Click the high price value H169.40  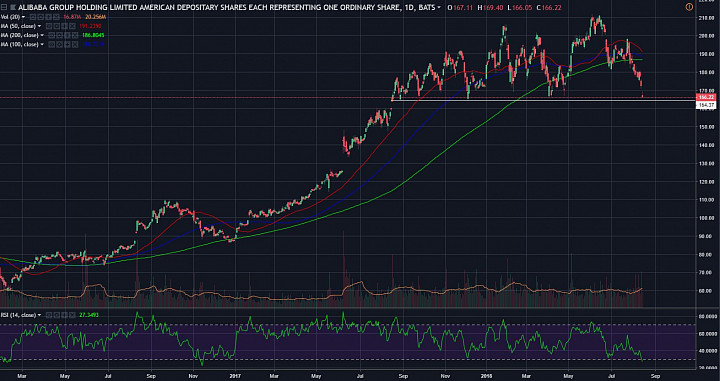[x=489, y=8]
